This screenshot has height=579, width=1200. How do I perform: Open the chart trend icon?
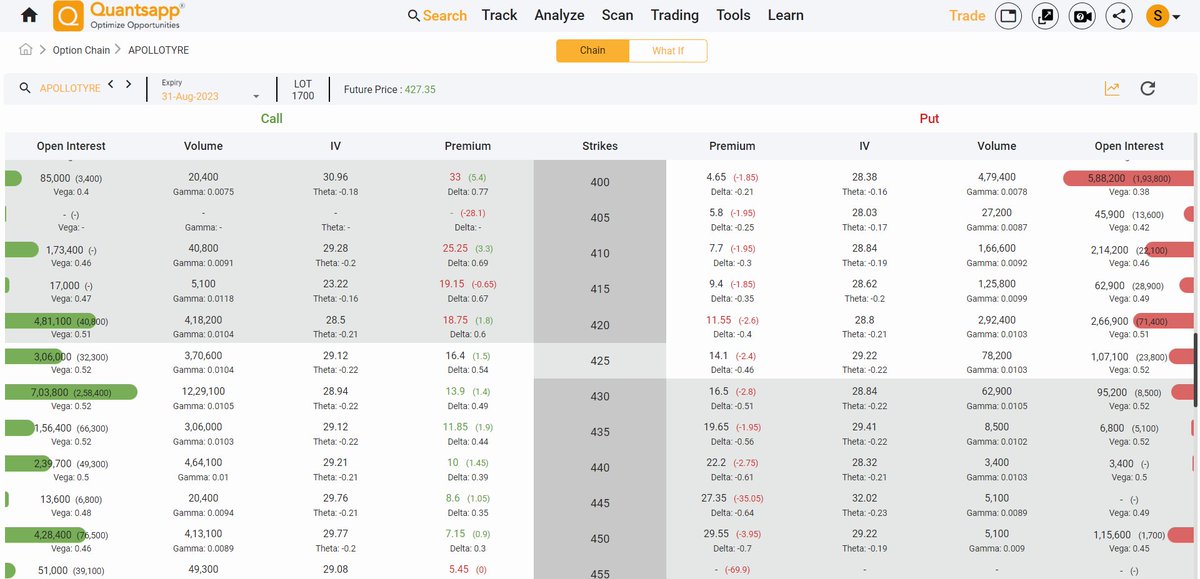1112,88
